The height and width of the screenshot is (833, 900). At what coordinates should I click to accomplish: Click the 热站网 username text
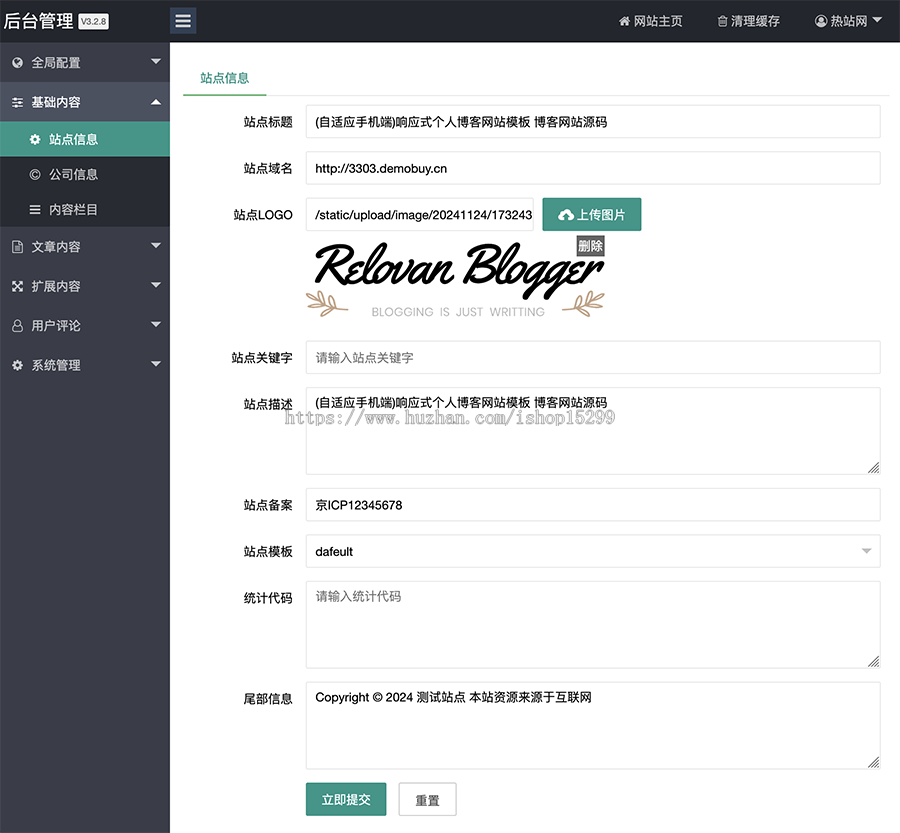click(848, 21)
